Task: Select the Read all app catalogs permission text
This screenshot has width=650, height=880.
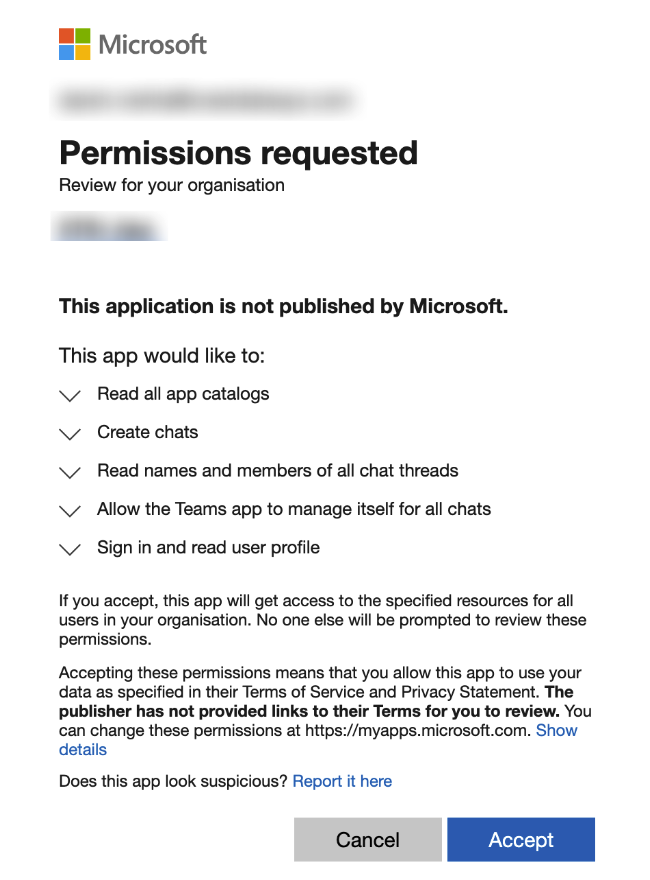Action: tap(183, 394)
